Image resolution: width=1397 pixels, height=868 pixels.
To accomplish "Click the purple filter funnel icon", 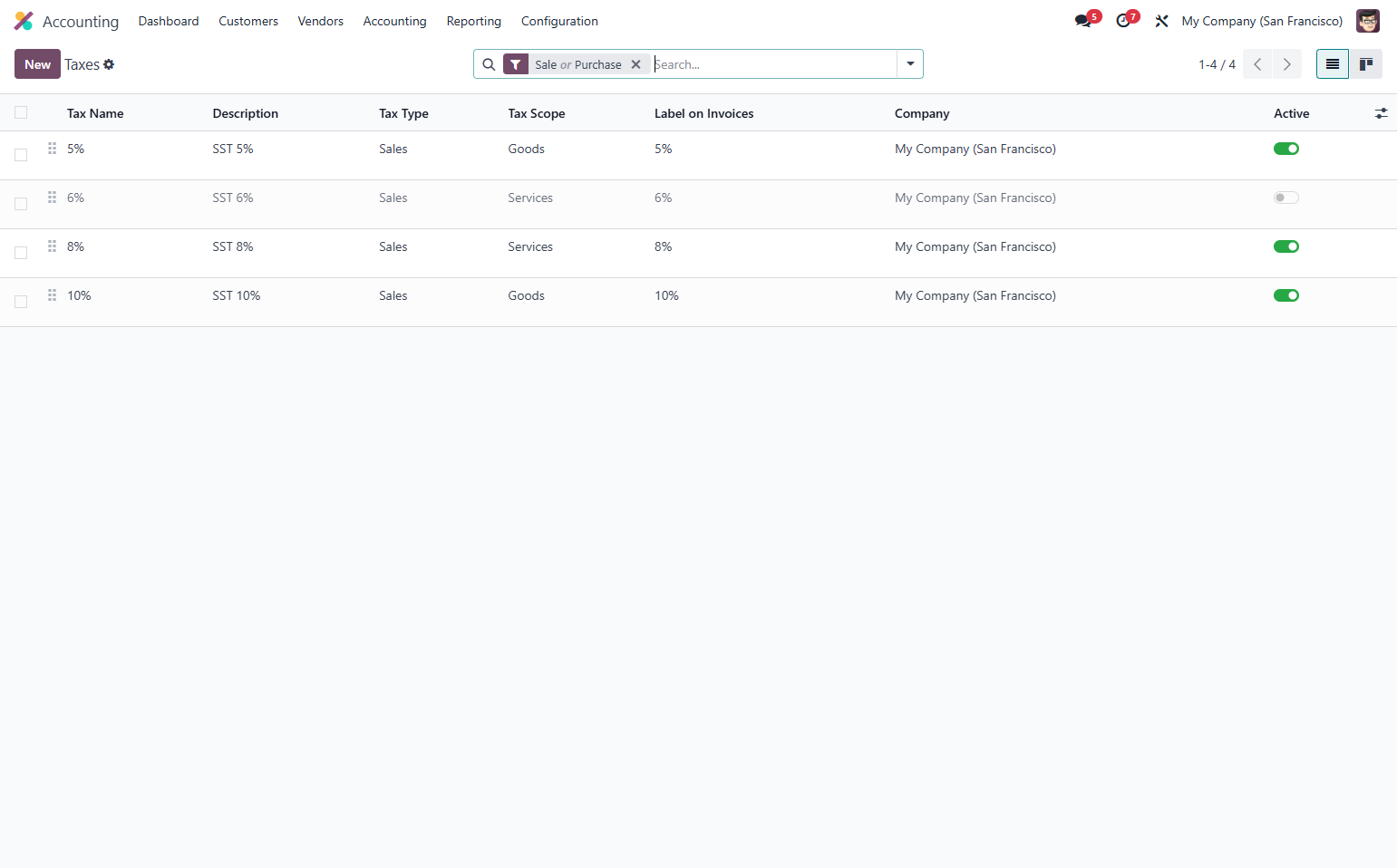I will (x=516, y=64).
